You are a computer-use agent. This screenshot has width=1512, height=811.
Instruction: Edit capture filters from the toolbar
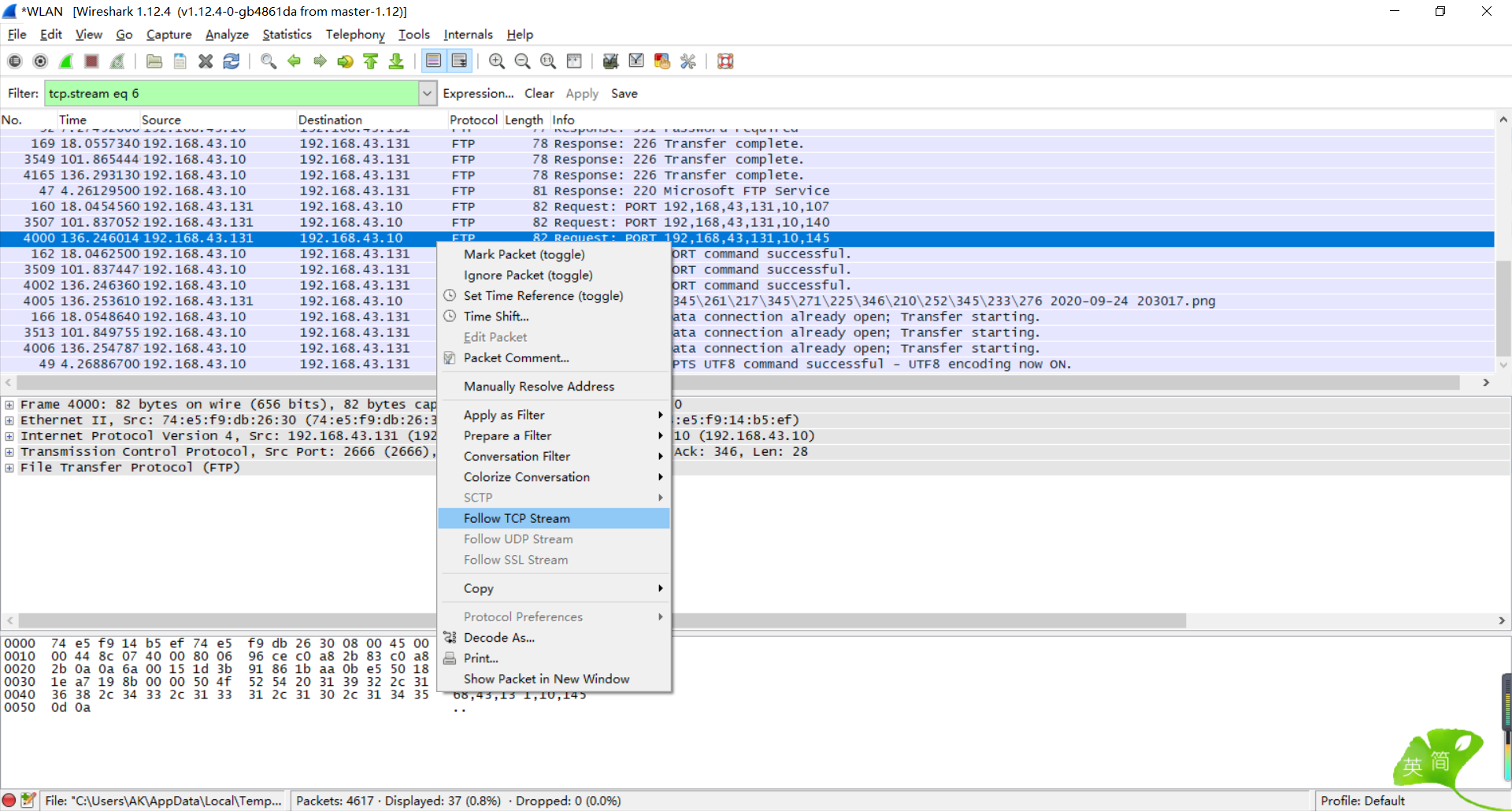(x=610, y=61)
